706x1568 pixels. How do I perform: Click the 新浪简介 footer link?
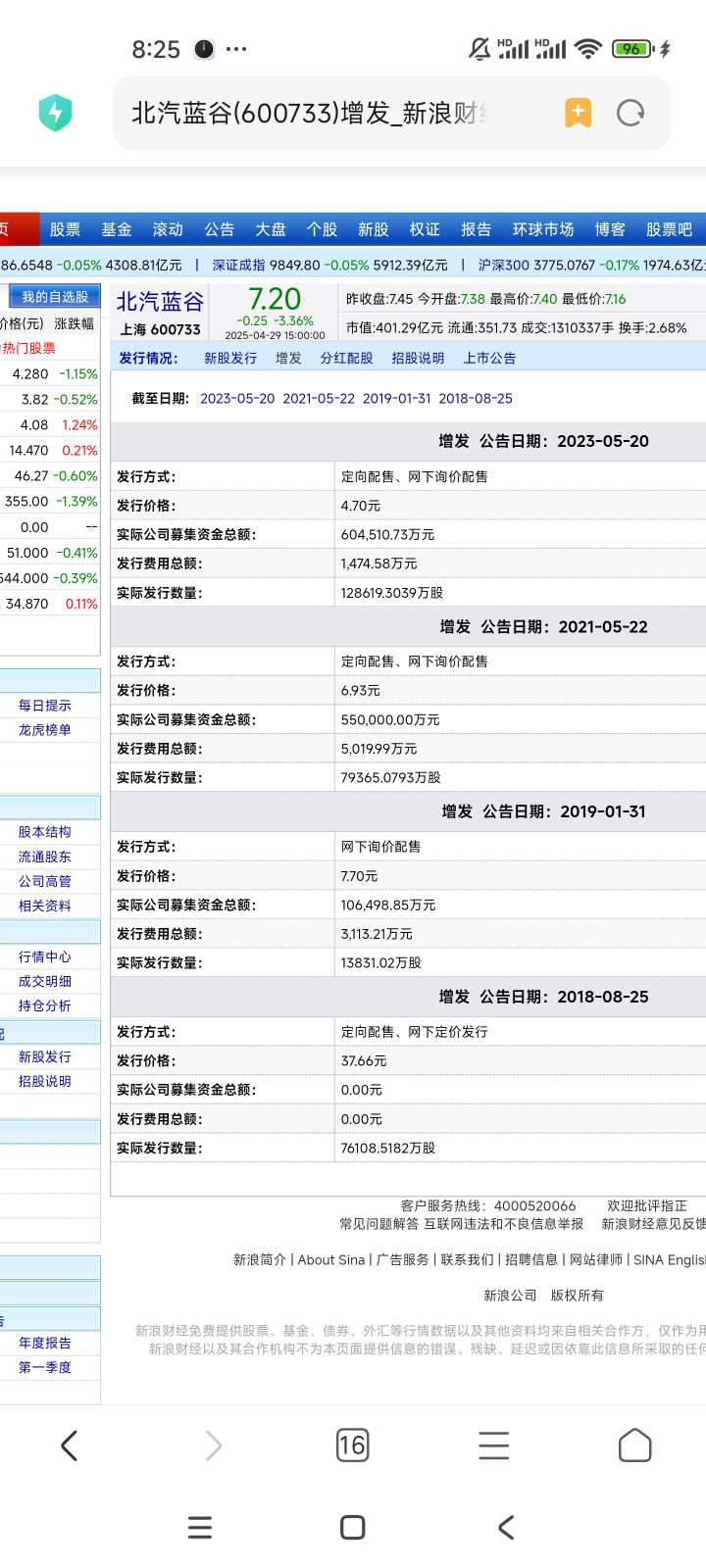point(260,1259)
